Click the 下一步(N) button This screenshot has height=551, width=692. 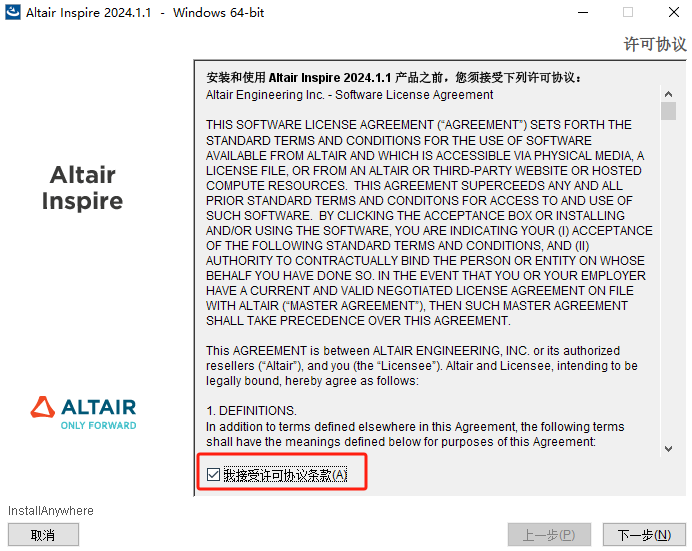pos(644,535)
